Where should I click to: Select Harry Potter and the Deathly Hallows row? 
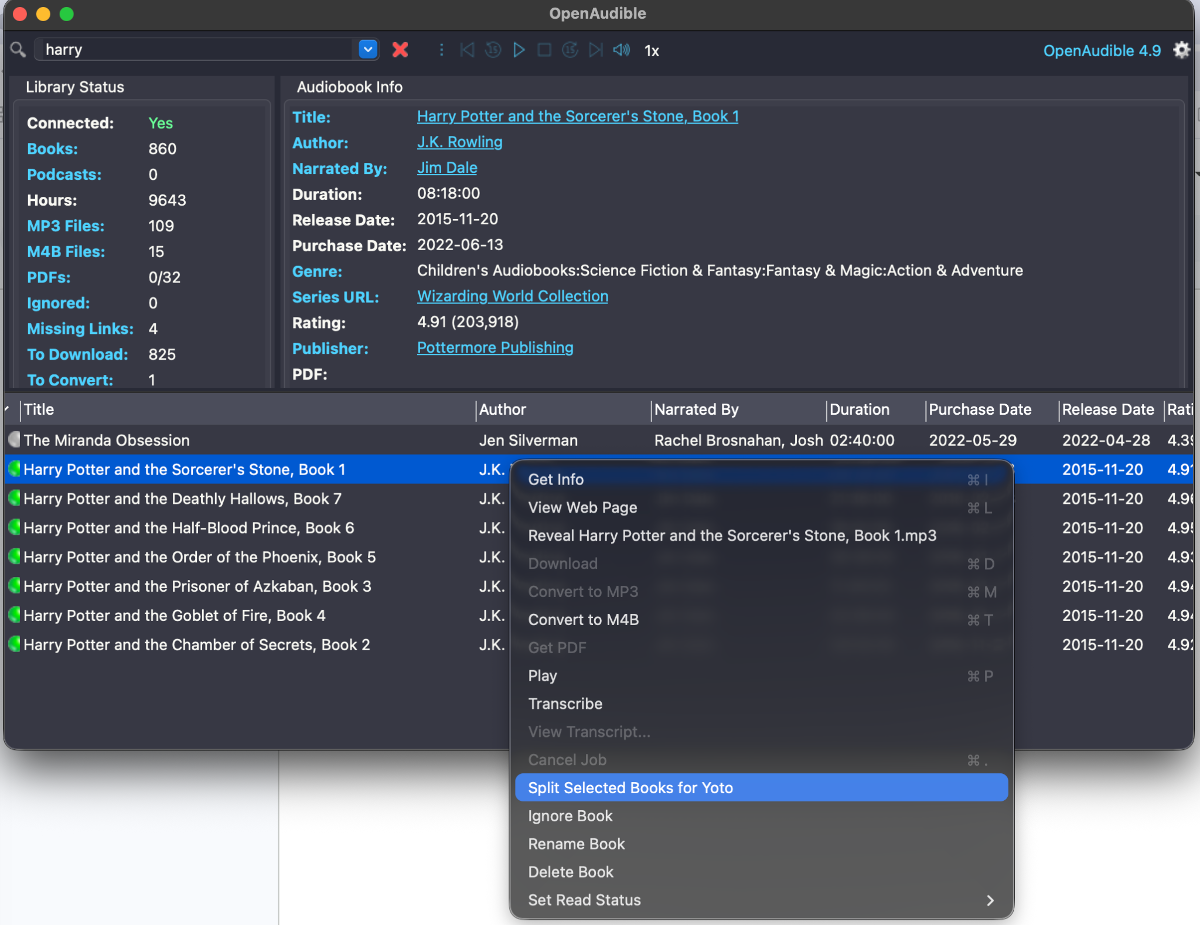pyautogui.click(x=258, y=499)
